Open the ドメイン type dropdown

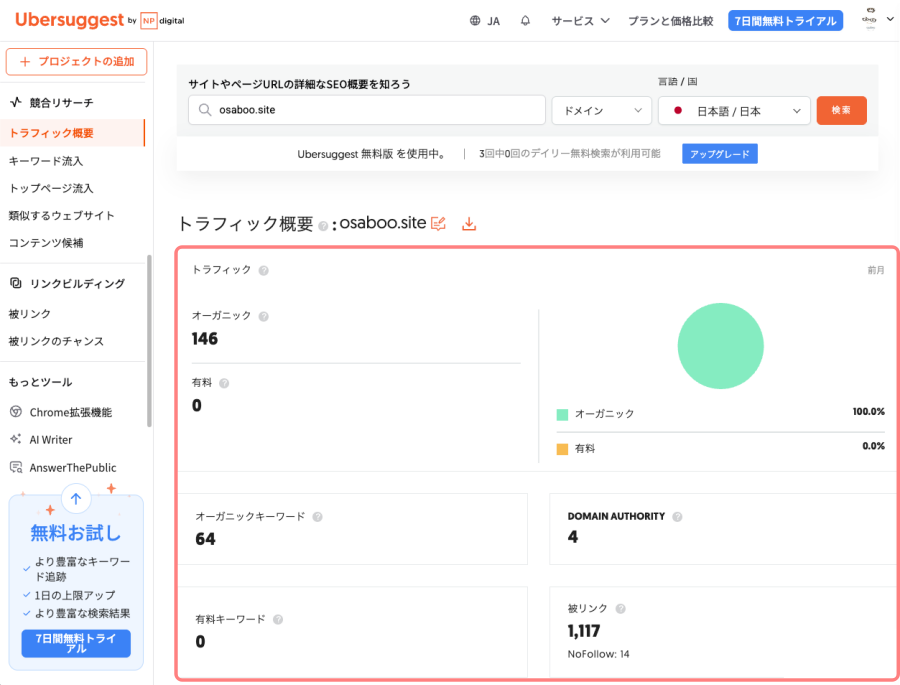coord(602,111)
